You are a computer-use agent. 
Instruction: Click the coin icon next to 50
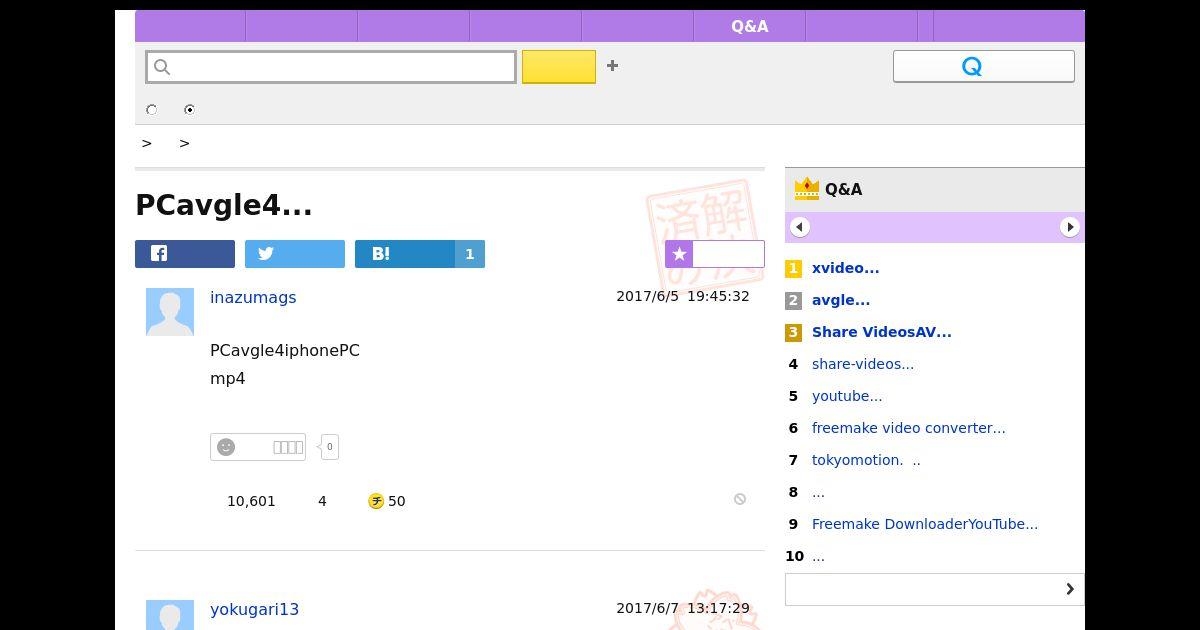click(376, 501)
